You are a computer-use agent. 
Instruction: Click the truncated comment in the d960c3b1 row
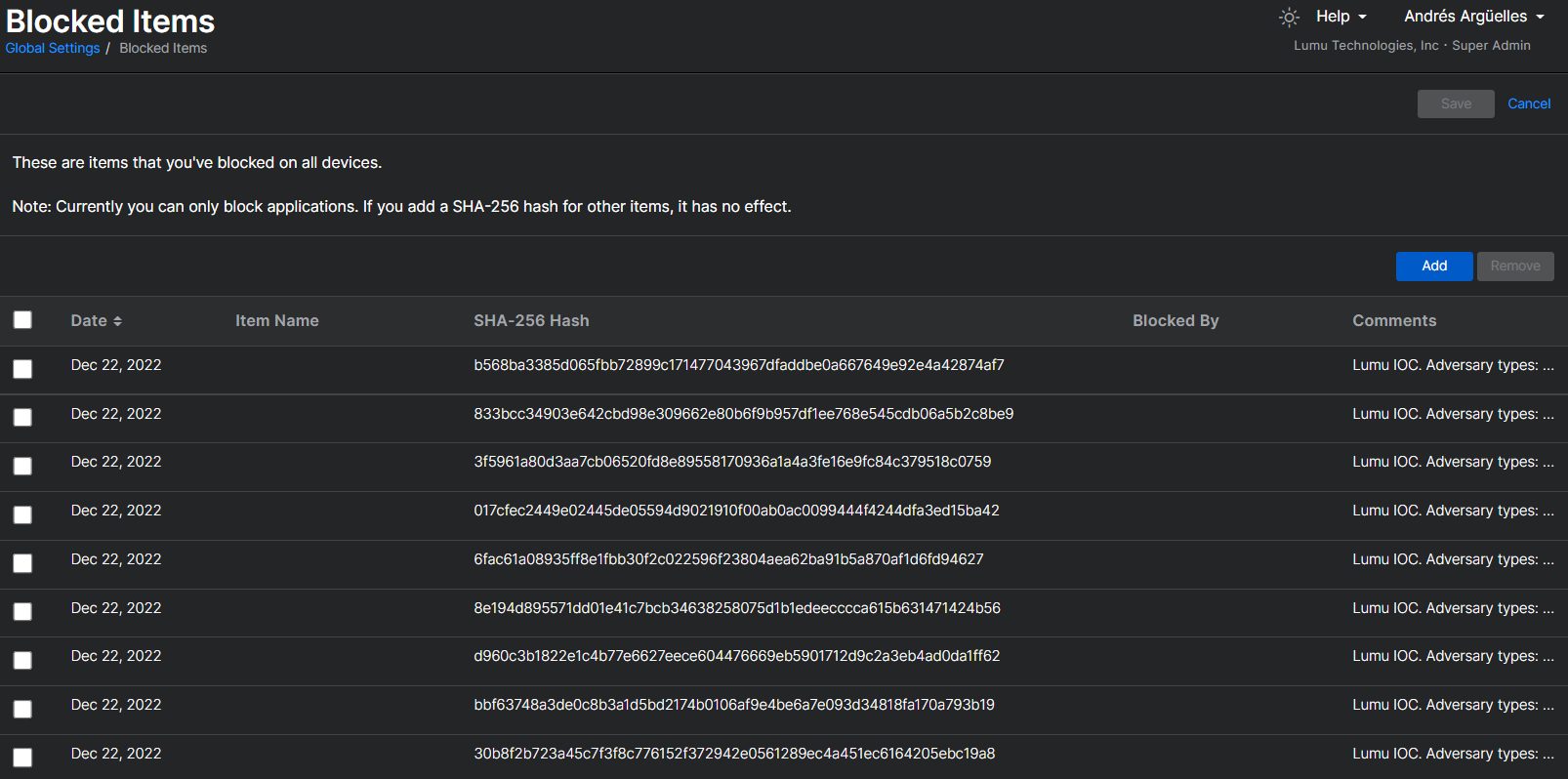(1452, 656)
